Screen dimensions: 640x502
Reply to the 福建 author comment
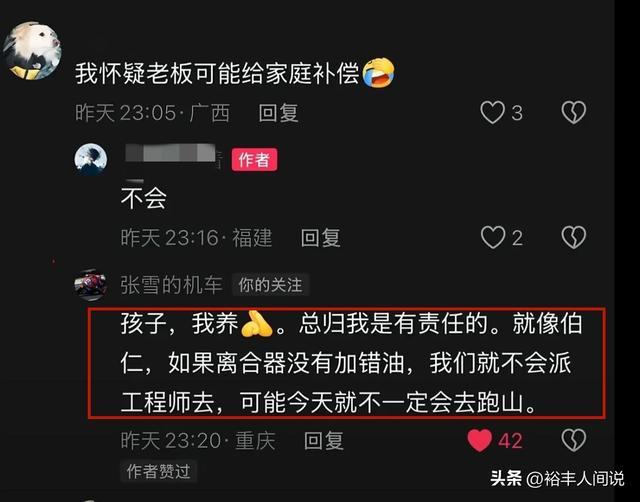click(320, 238)
